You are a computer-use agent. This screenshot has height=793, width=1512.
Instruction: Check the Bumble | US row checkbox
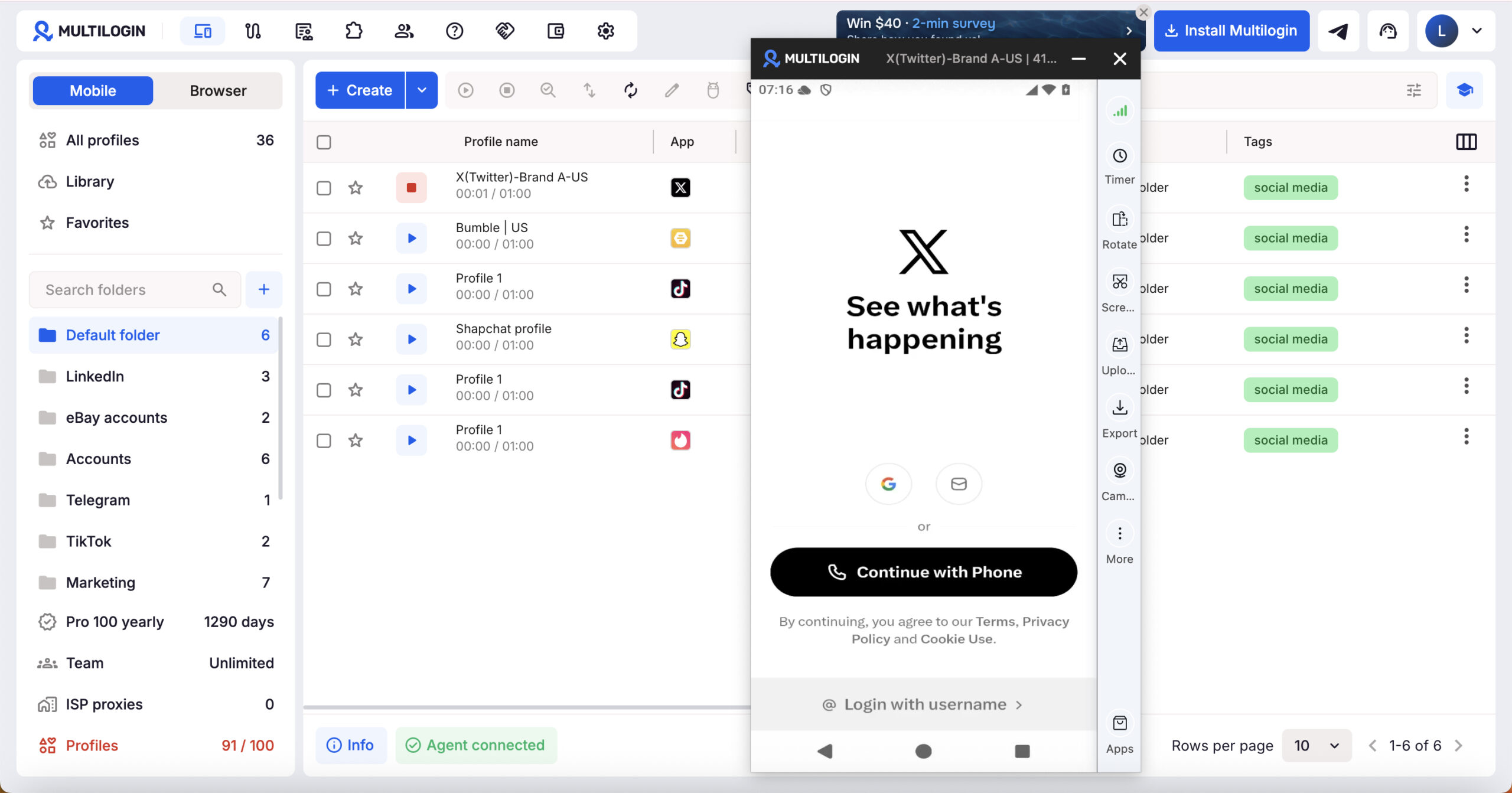324,239
